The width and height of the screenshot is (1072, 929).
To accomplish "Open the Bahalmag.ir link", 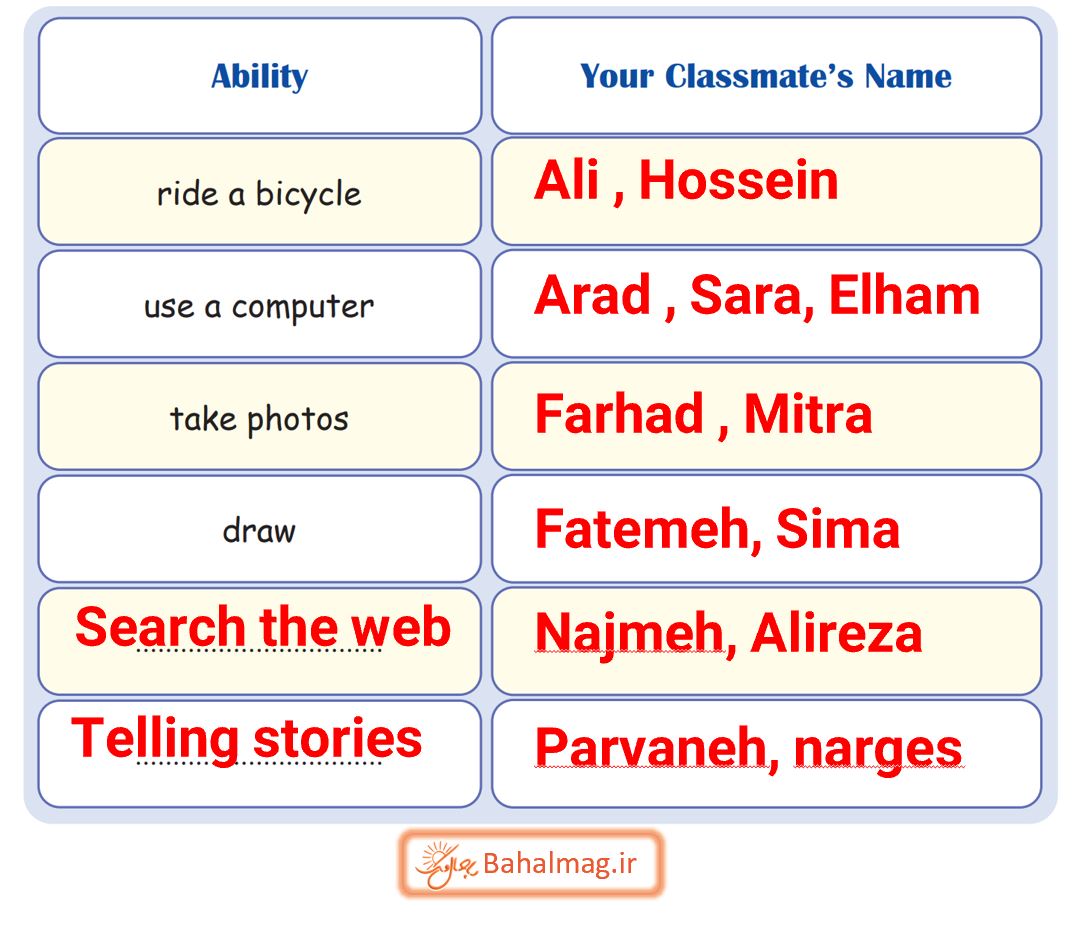I will click(x=531, y=864).
